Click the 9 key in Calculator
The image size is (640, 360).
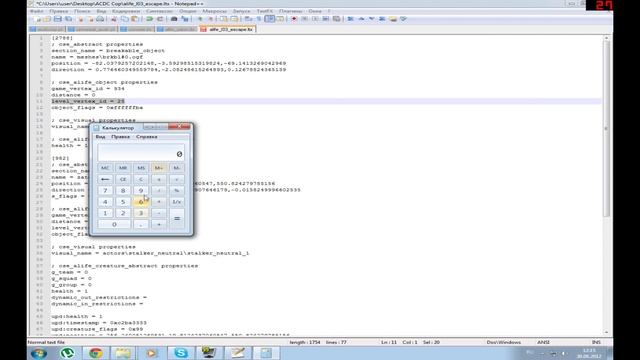pos(141,191)
